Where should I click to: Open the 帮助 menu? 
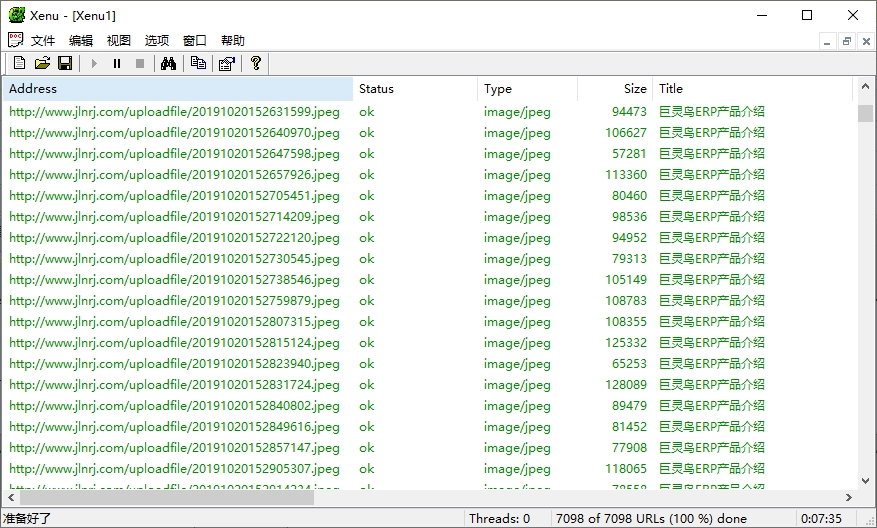coord(233,41)
